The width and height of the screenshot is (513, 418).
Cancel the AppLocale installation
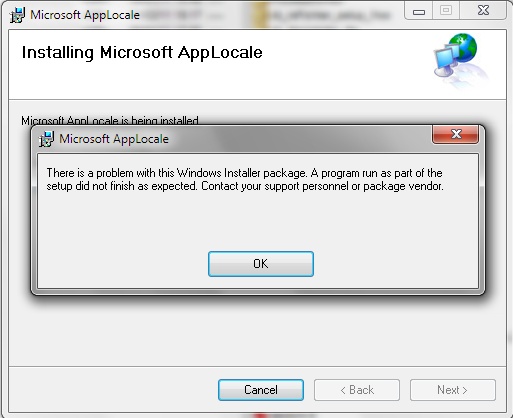click(x=261, y=390)
